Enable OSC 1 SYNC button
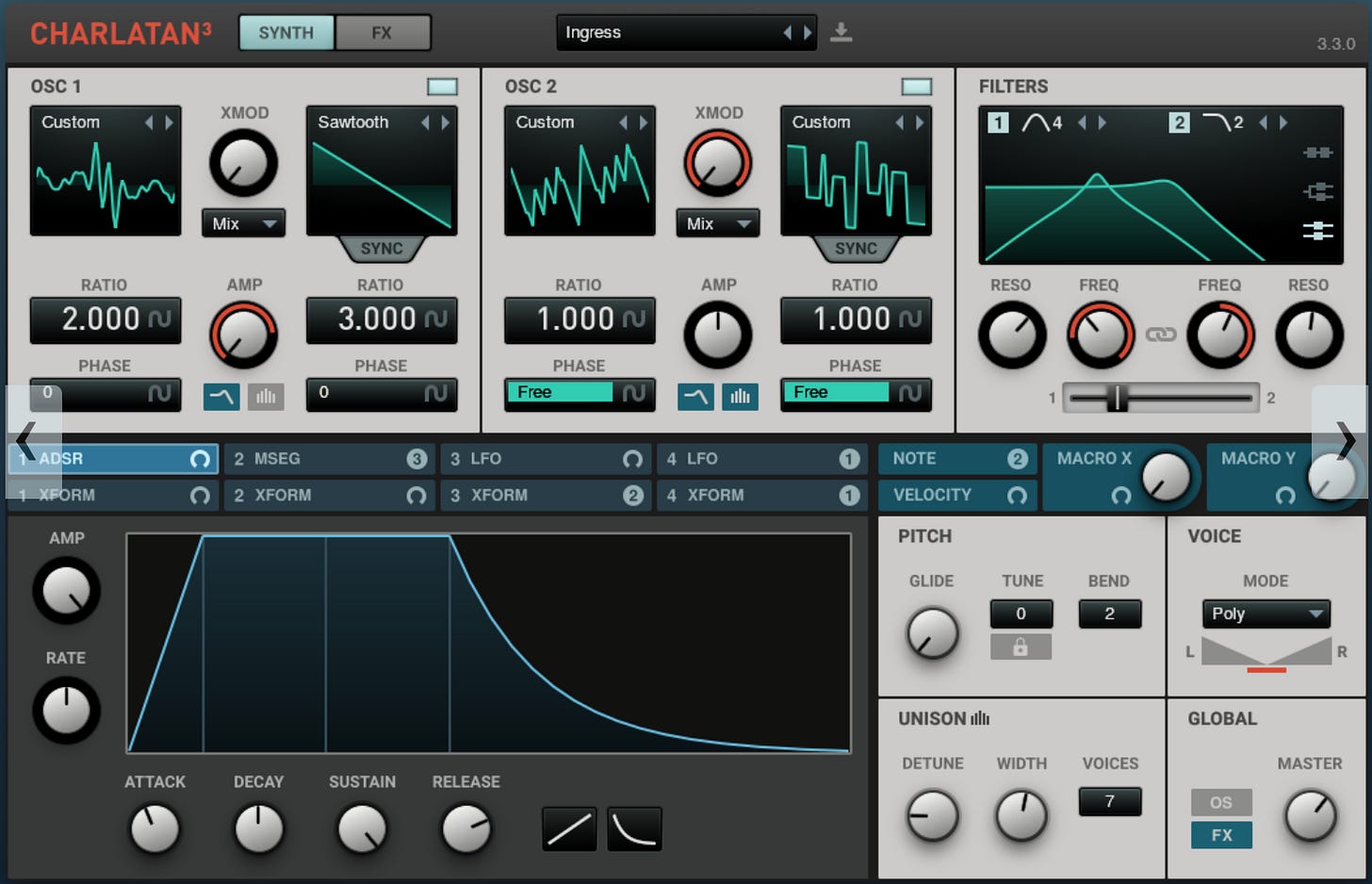 click(x=382, y=249)
